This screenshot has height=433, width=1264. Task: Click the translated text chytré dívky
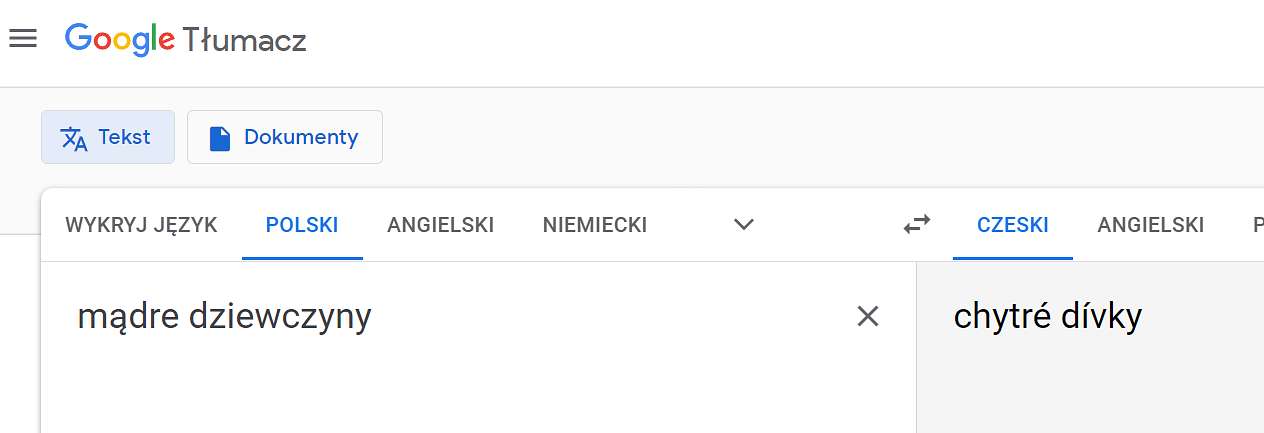(x=1048, y=317)
